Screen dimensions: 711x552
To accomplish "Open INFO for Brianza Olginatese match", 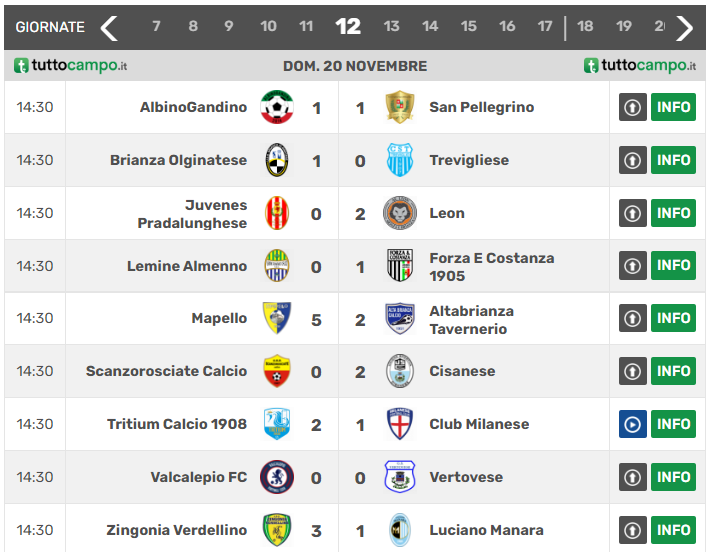I will 673,160.
